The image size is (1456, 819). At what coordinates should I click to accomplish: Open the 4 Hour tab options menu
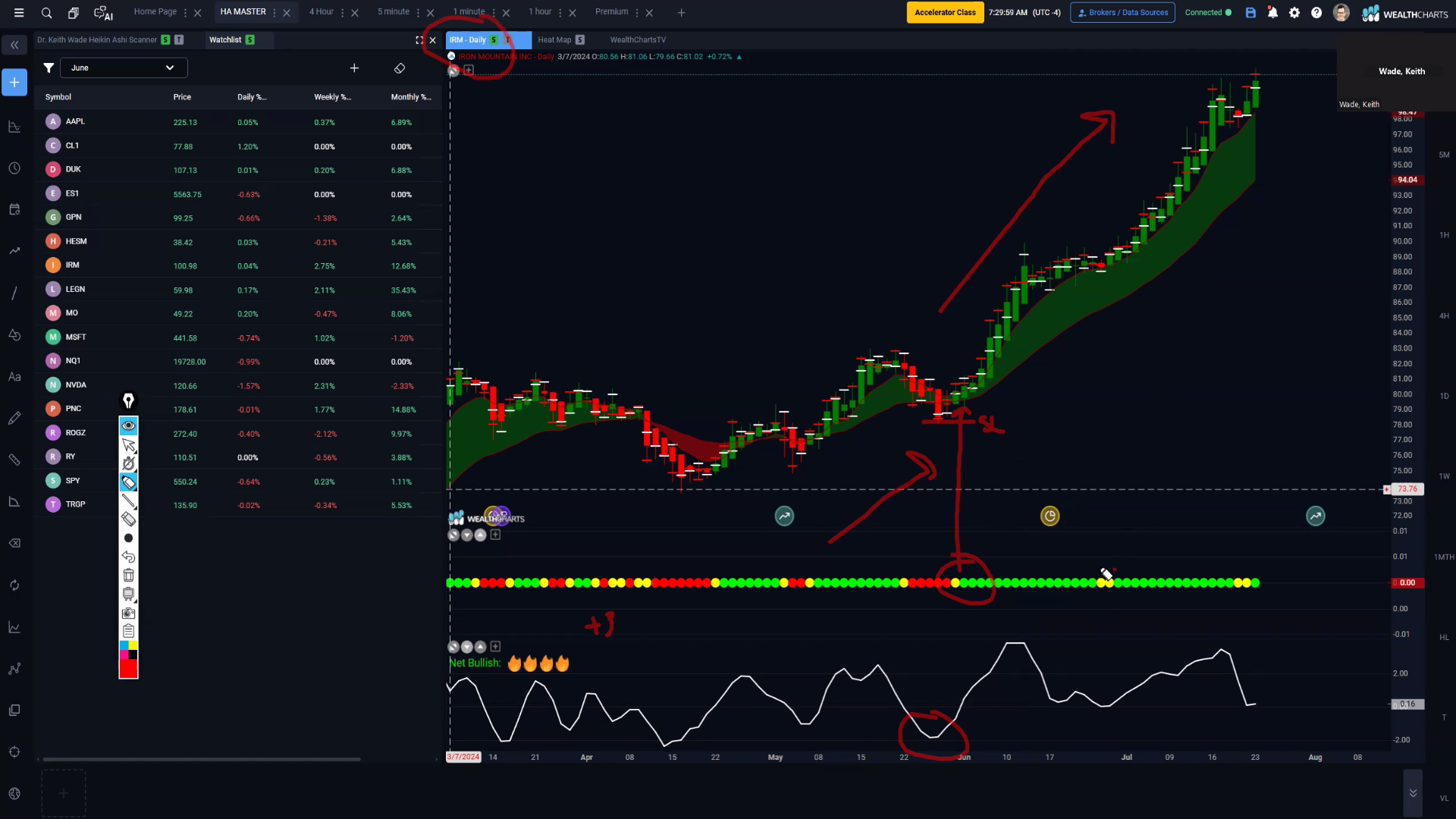pyautogui.click(x=342, y=13)
